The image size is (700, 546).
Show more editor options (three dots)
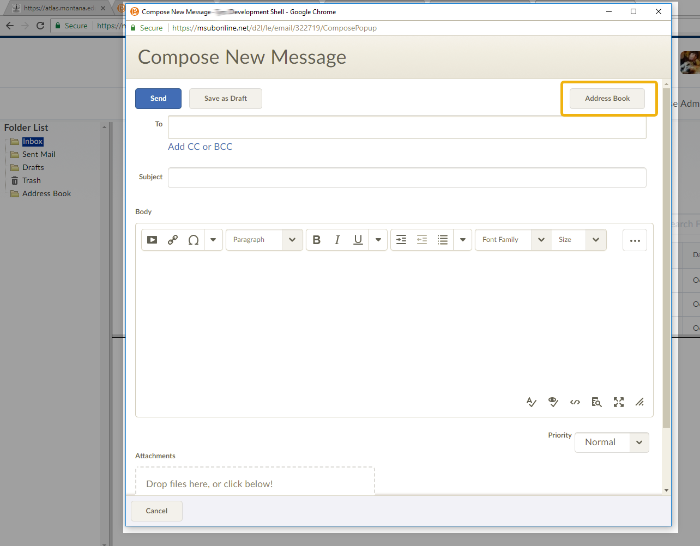tap(635, 240)
